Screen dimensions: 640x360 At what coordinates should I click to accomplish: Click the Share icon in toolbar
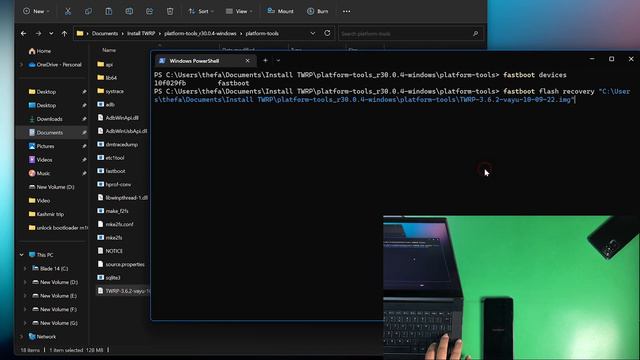[x=149, y=11]
